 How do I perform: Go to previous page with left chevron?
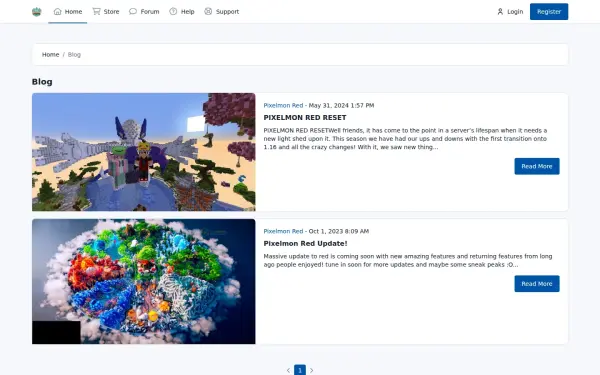coord(288,370)
